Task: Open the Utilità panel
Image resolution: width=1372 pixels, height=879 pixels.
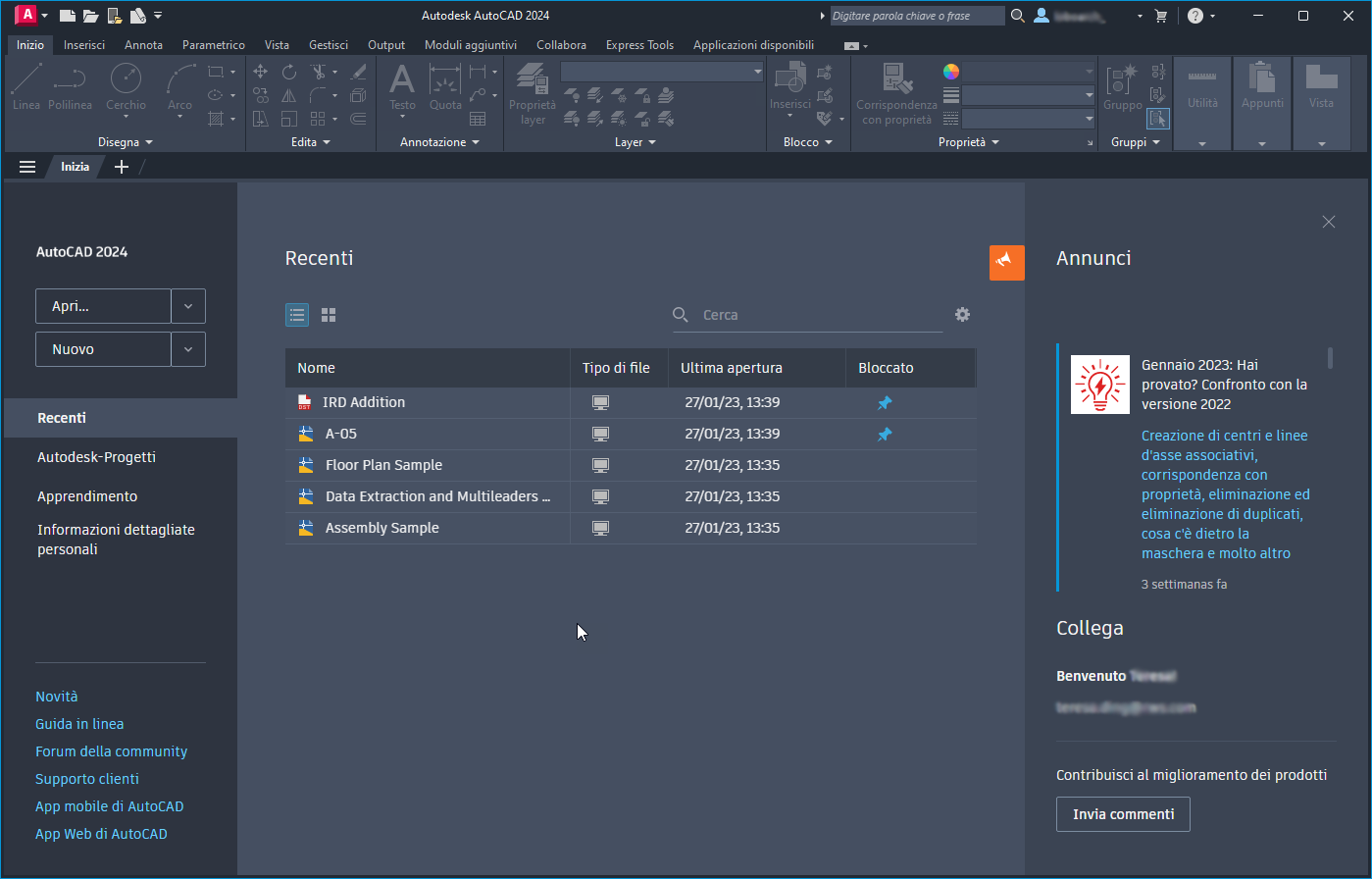Action: click(1202, 103)
